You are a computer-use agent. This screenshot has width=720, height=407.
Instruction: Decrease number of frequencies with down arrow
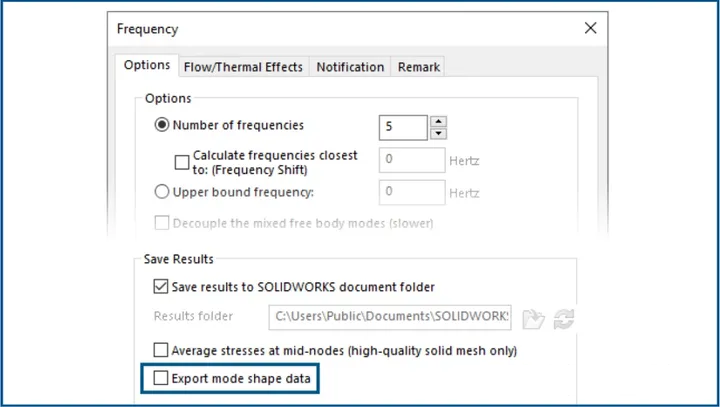point(439,134)
